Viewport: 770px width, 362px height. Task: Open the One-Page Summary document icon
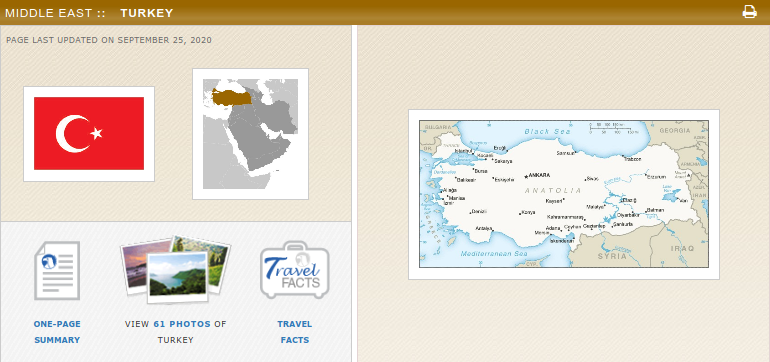coord(57,270)
